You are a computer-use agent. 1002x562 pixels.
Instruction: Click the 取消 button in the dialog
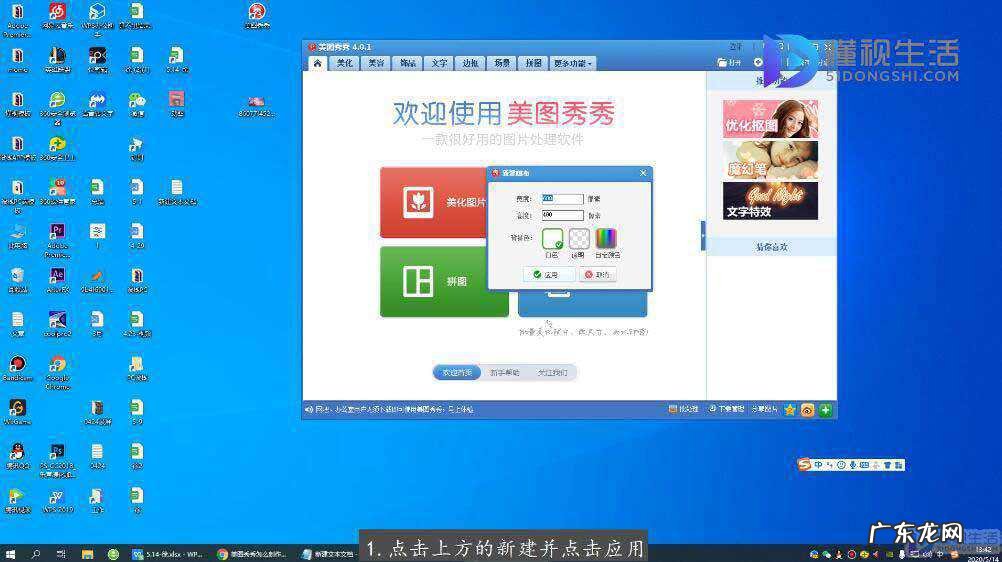point(597,274)
